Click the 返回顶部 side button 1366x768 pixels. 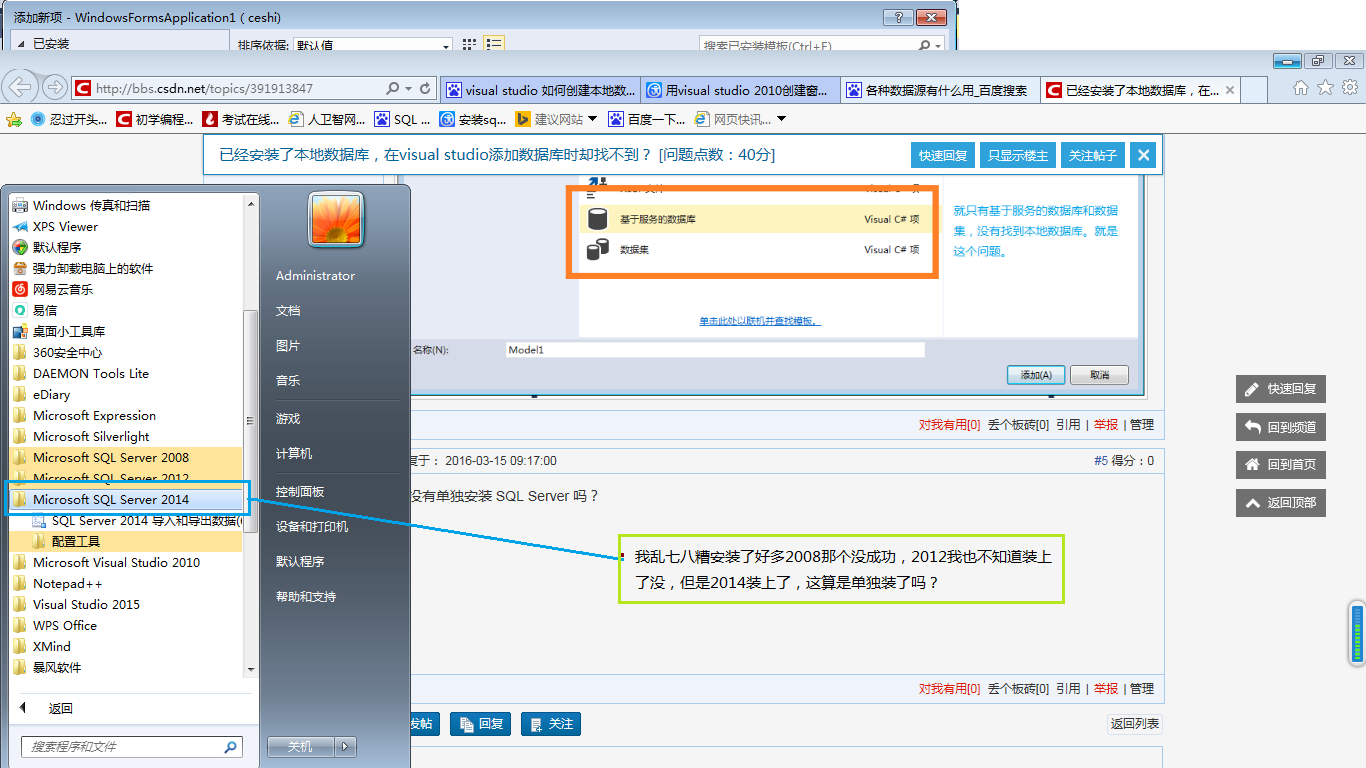[x=1281, y=503]
